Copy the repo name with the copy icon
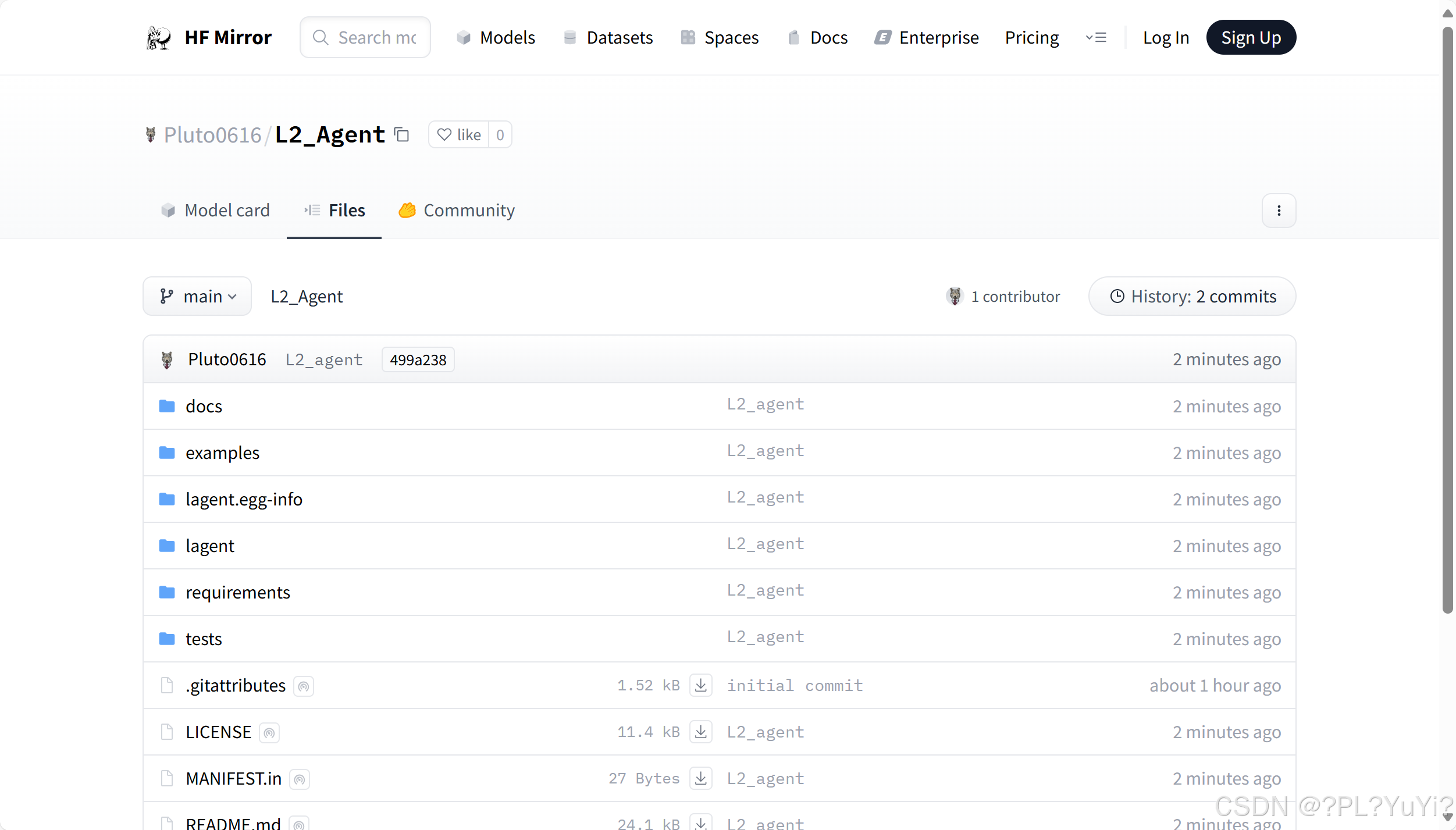 (402, 134)
